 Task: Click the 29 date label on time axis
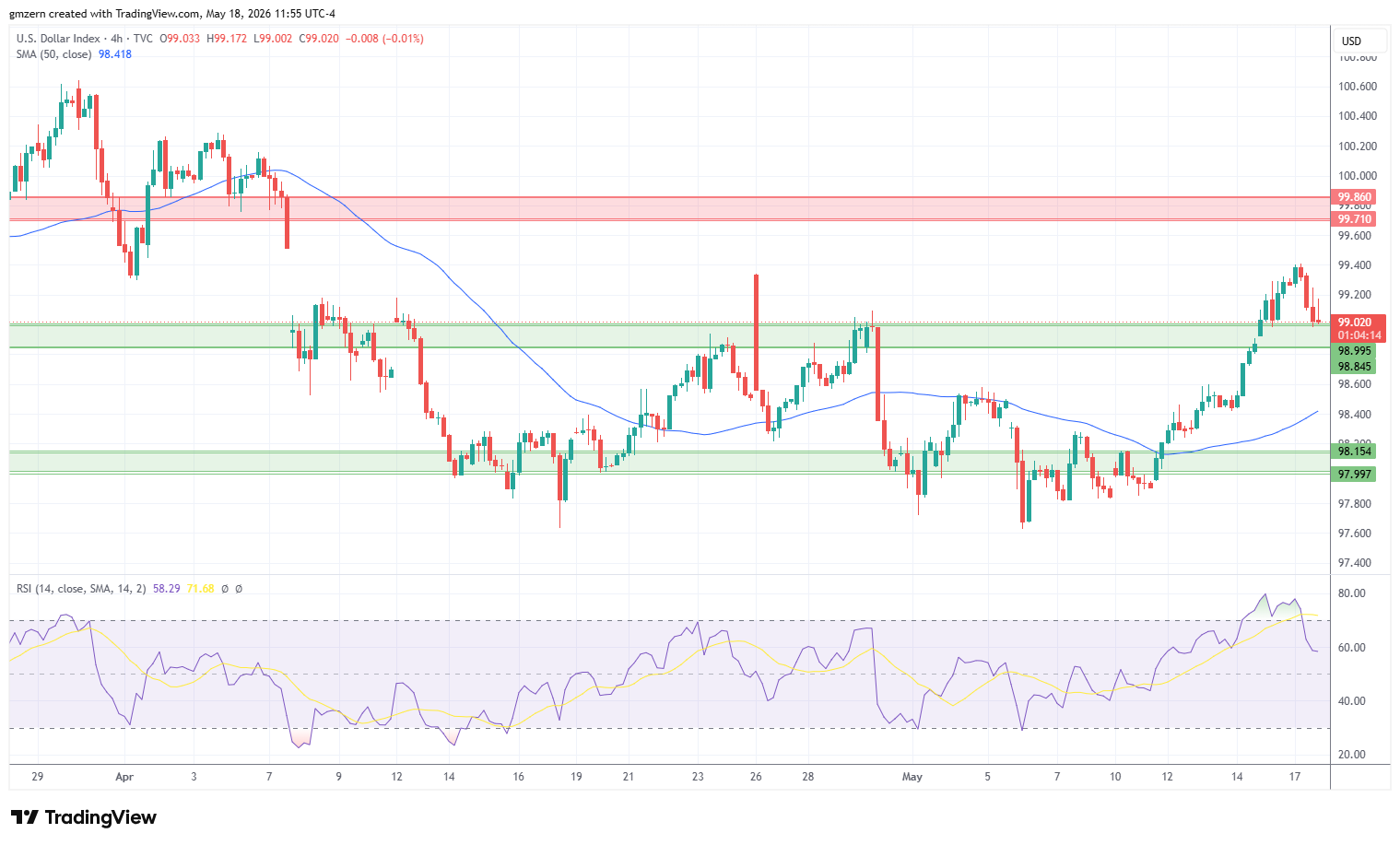point(37,777)
